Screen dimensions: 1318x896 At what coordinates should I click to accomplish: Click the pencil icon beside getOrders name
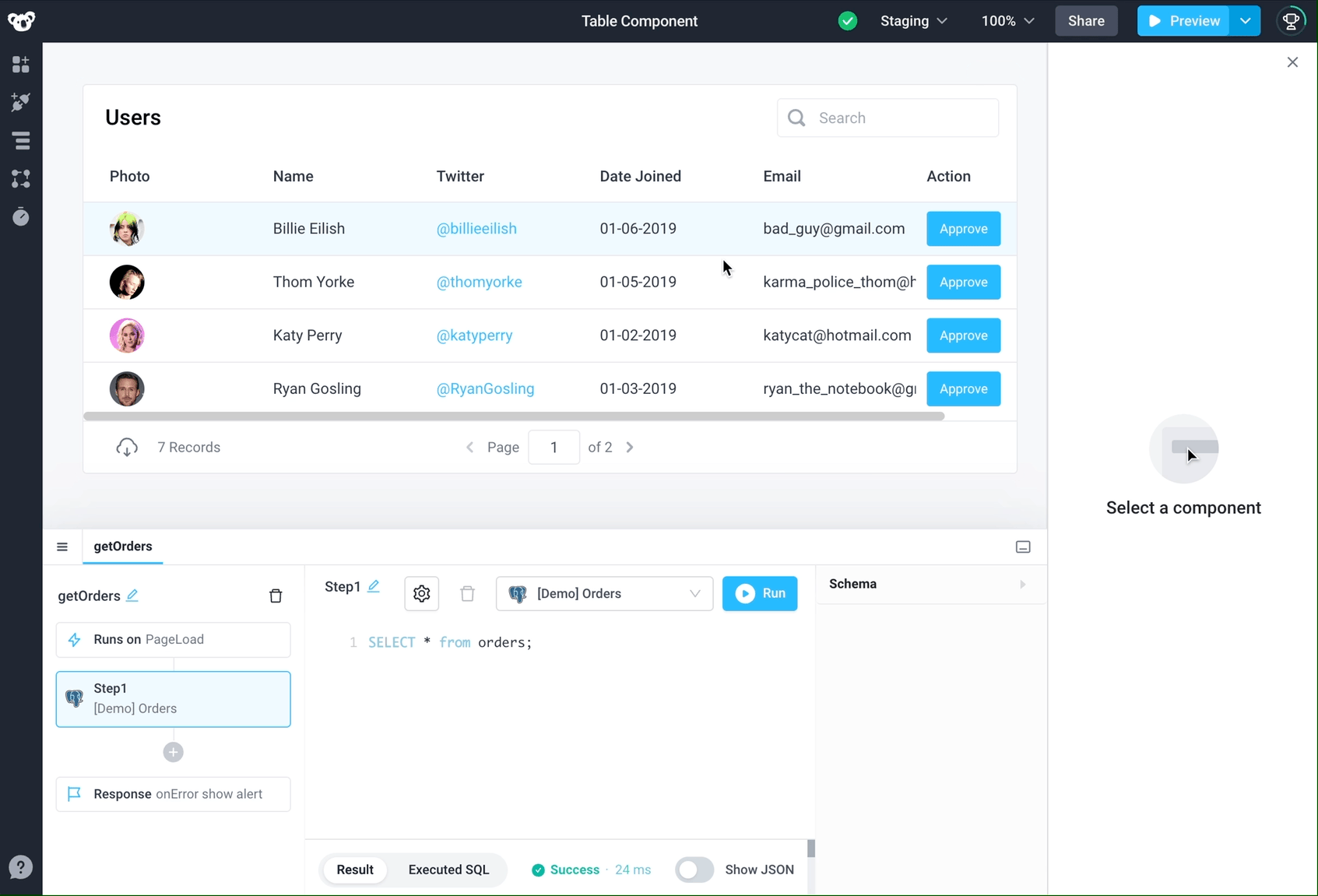pos(132,596)
